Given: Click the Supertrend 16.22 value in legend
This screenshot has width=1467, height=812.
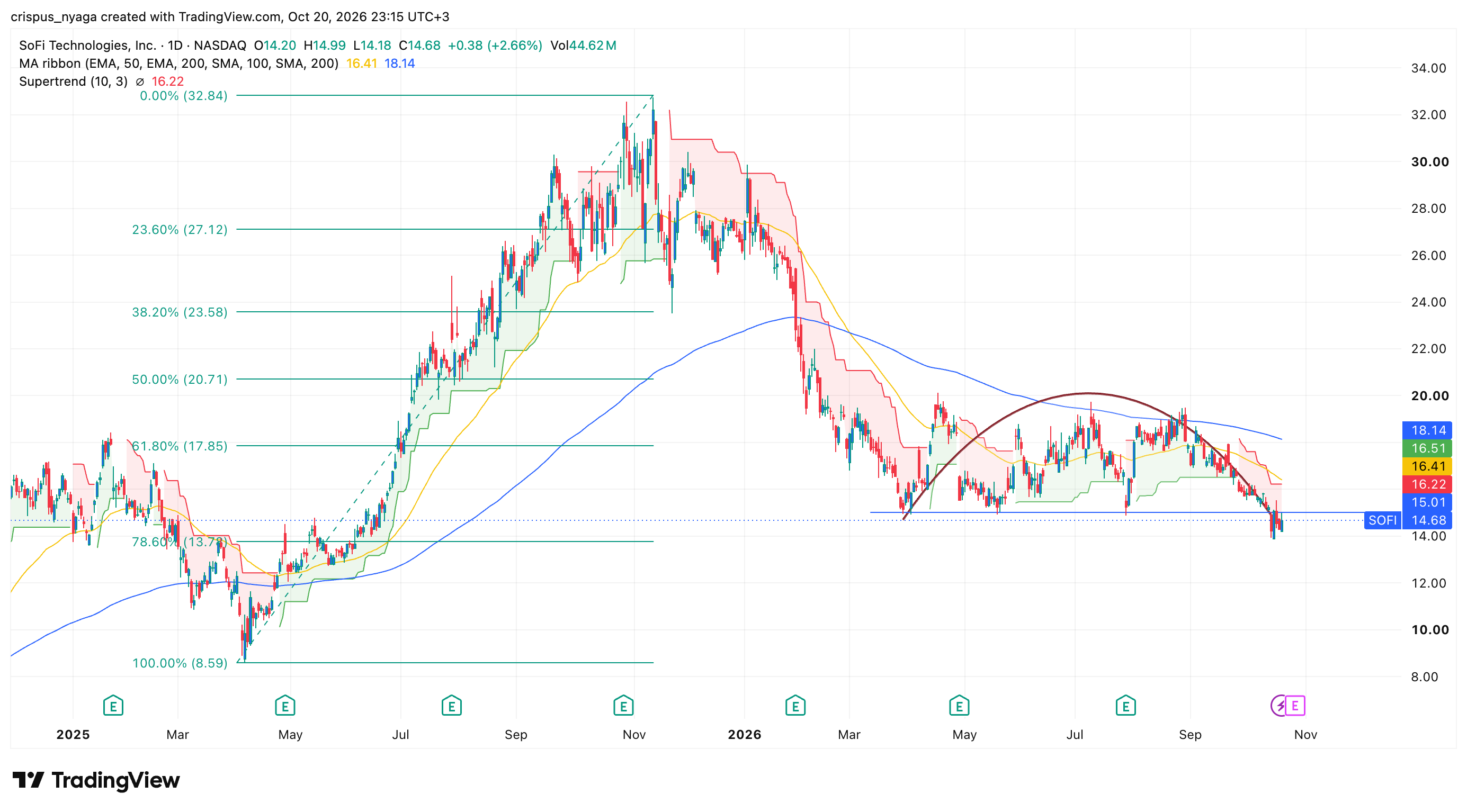Looking at the screenshot, I should pyautogui.click(x=167, y=82).
